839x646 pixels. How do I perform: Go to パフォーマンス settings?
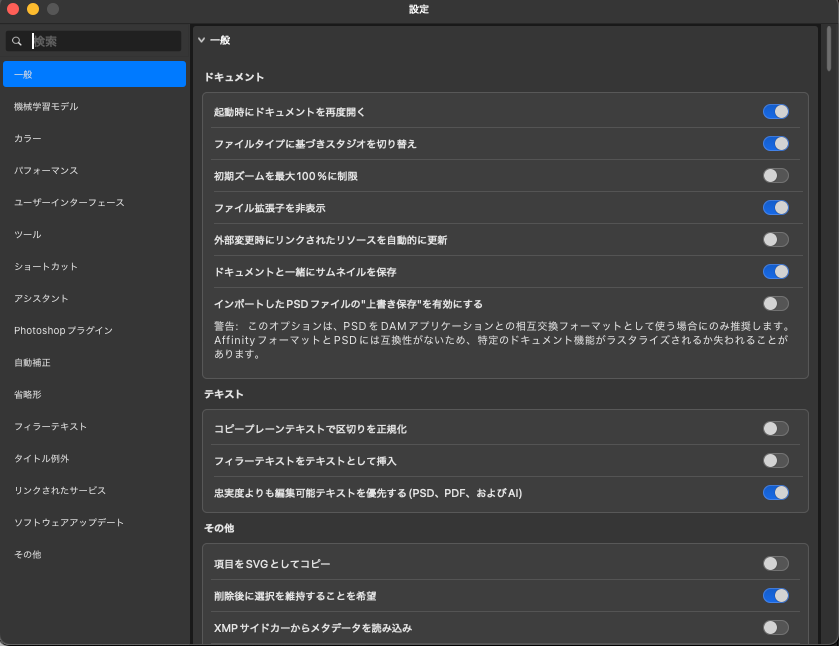pos(46,170)
